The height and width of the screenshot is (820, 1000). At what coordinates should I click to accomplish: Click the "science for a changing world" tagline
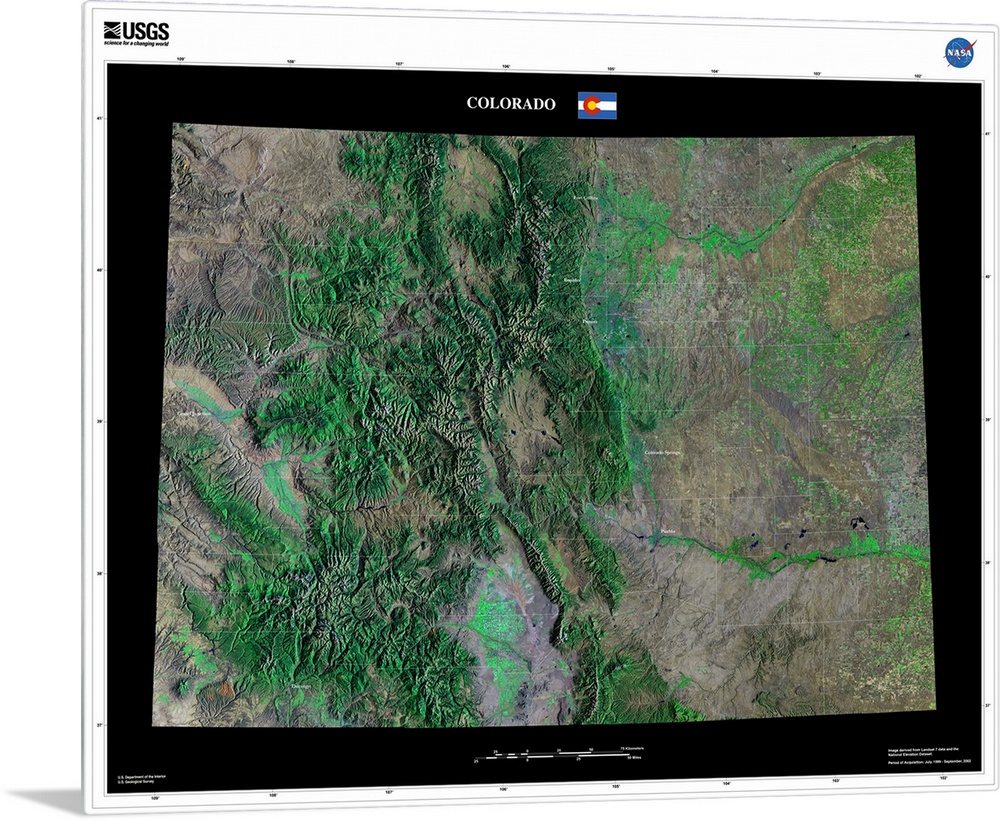(x=136, y=43)
